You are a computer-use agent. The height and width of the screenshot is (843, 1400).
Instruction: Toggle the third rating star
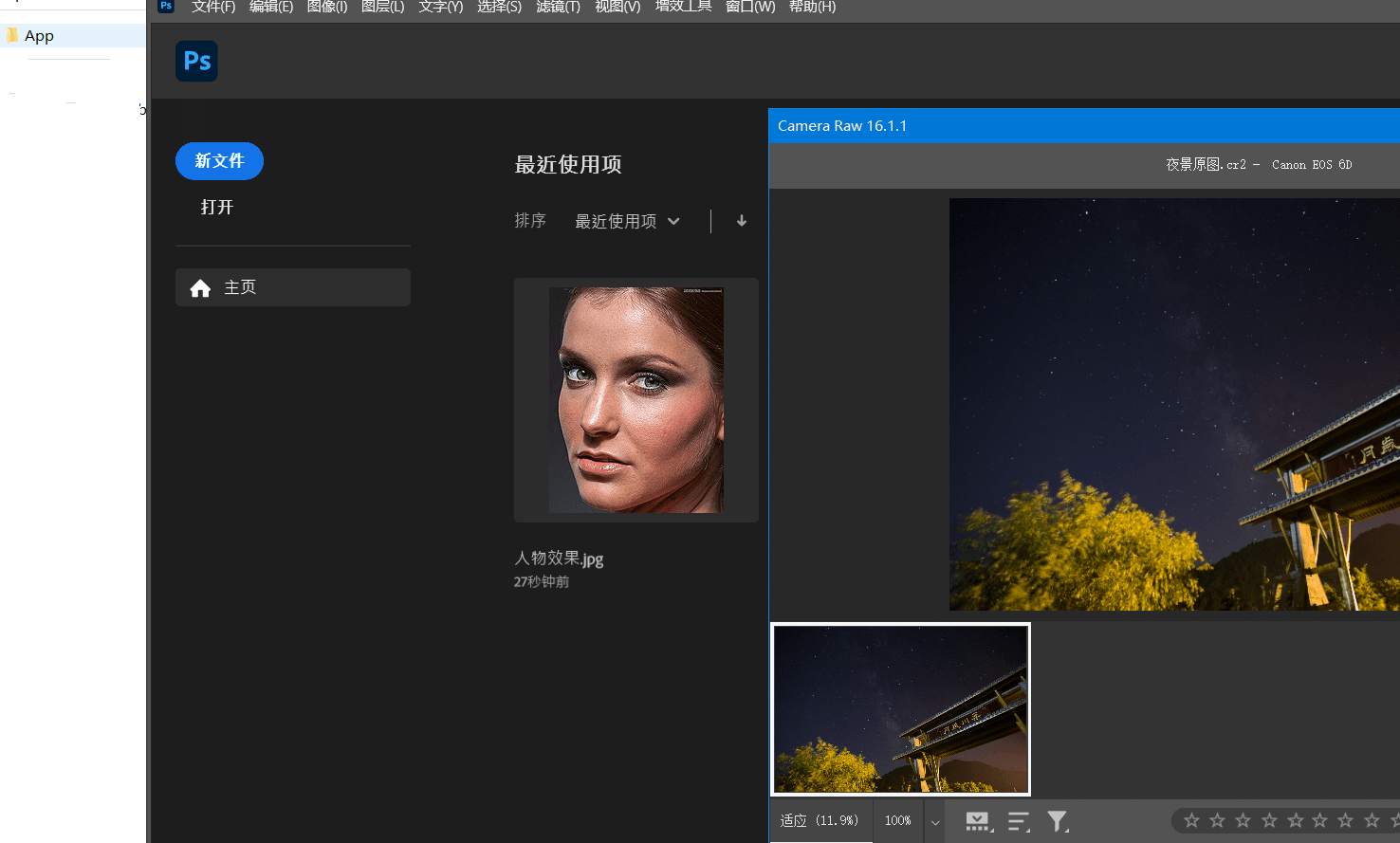pyautogui.click(x=1243, y=821)
